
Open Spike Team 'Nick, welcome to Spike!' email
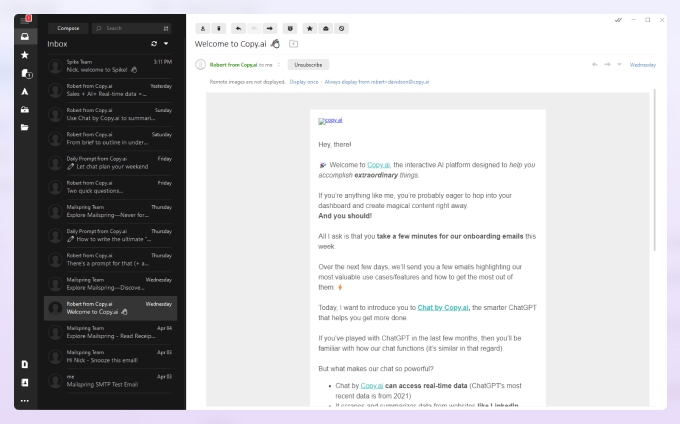pos(111,66)
